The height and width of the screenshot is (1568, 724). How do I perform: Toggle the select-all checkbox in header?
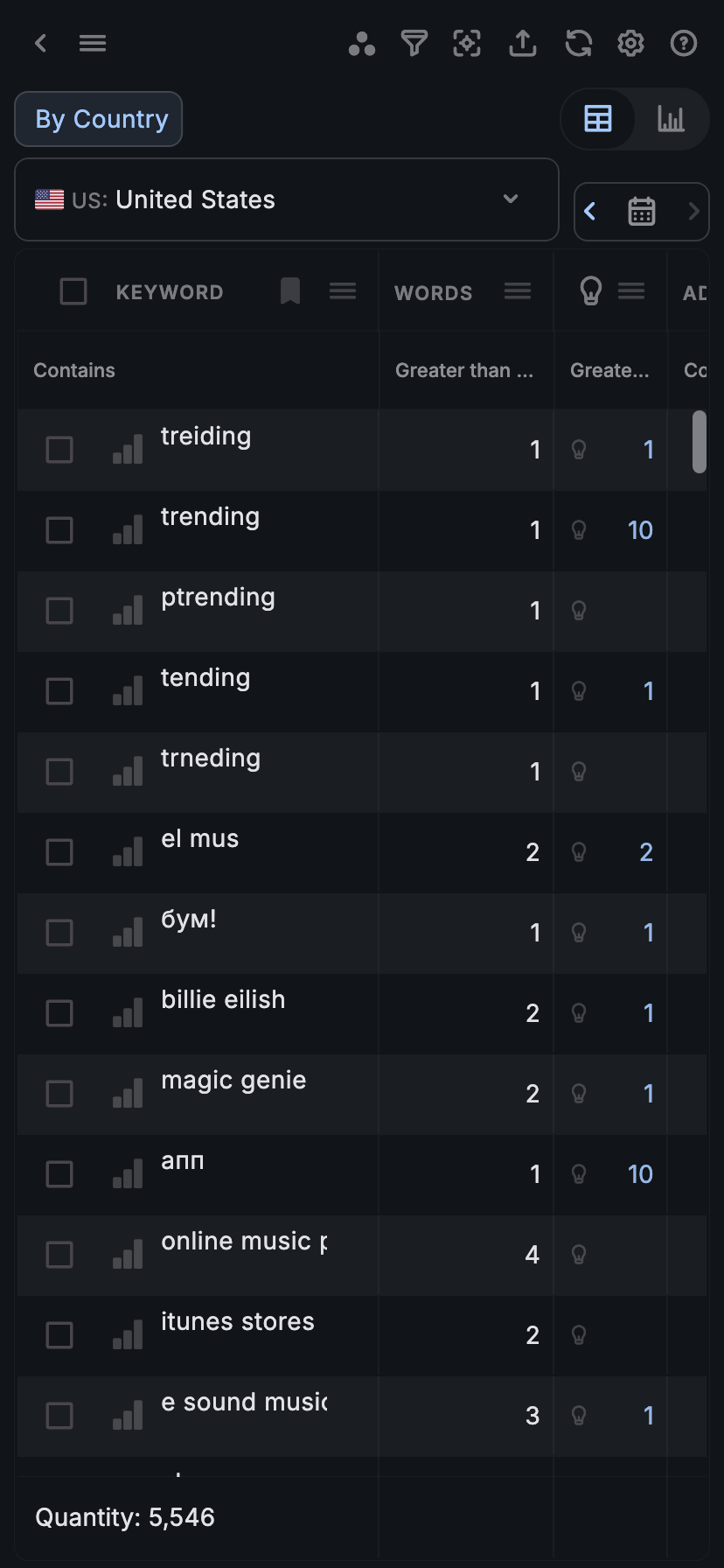73,291
